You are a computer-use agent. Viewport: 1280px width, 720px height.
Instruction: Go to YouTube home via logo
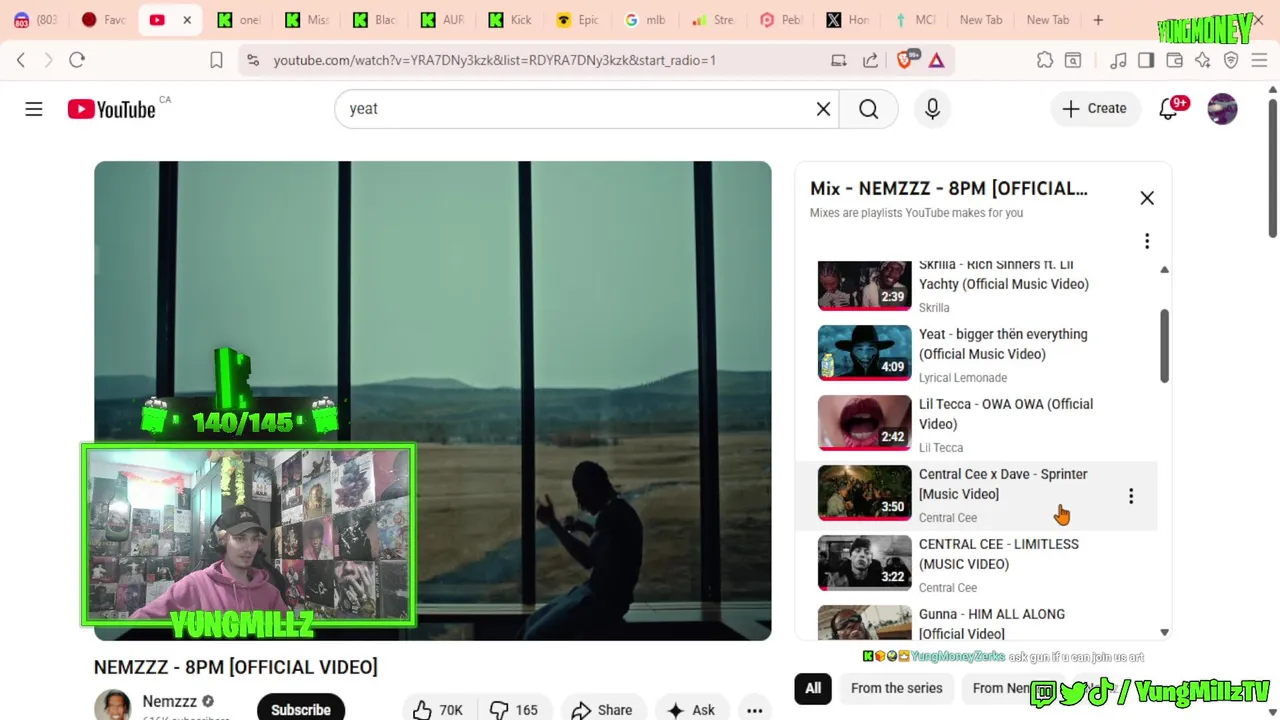tap(112, 109)
